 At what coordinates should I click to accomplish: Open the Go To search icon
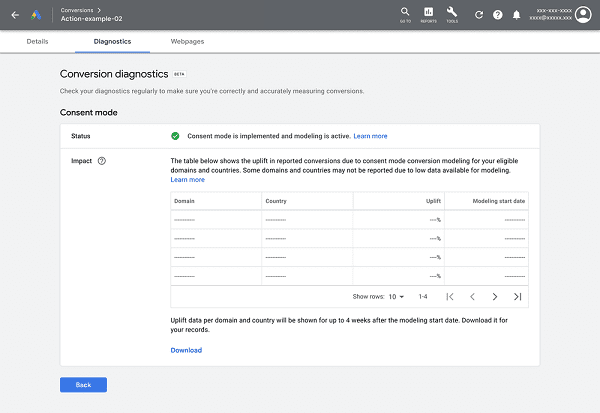405,13
